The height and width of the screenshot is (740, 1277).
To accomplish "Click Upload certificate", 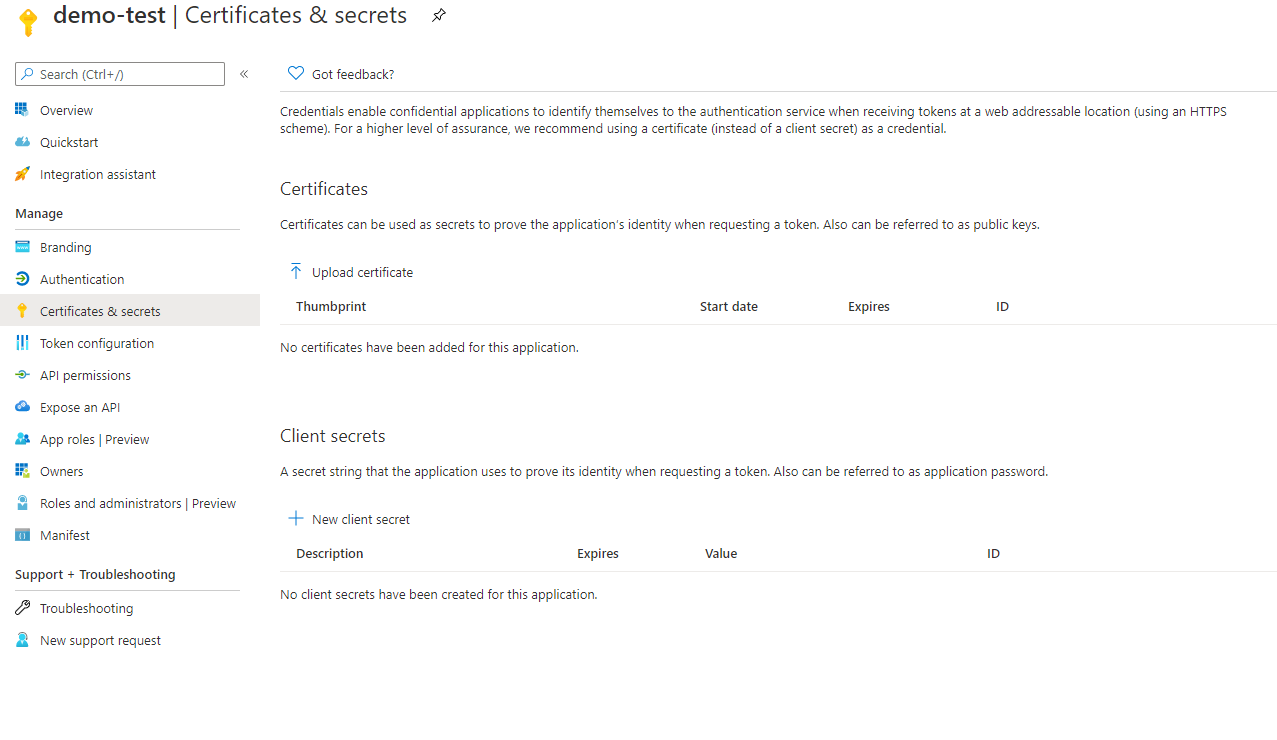I will (x=350, y=272).
